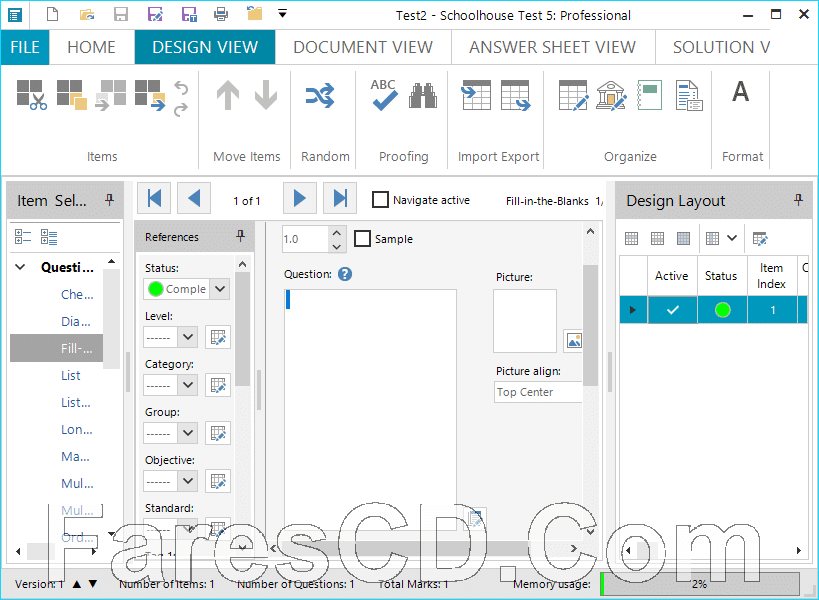The image size is (819, 600).
Task: Select the Dia... tree item
Action: (x=76, y=322)
